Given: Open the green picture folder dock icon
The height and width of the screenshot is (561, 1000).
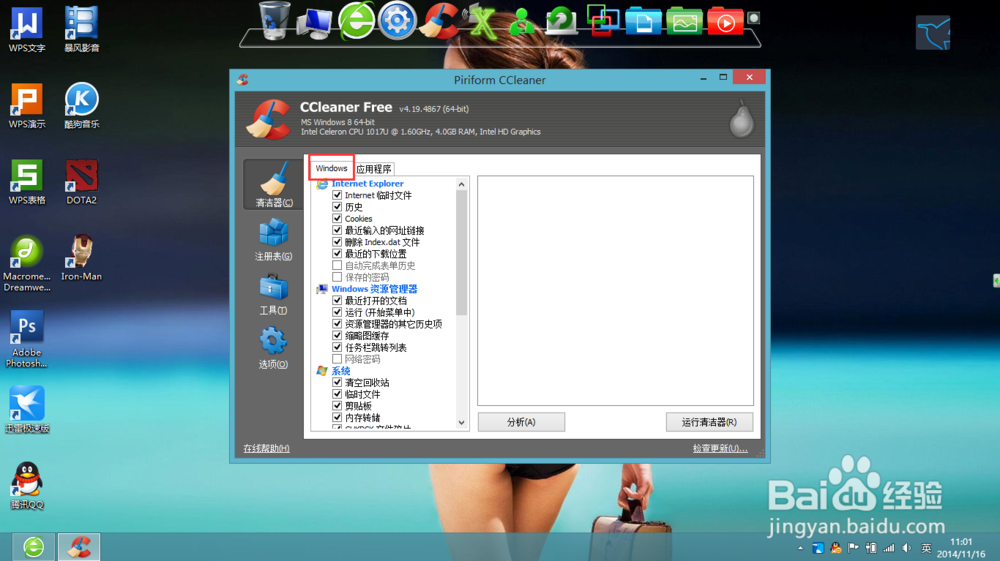Looking at the screenshot, I should pyautogui.click(x=684, y=22).
